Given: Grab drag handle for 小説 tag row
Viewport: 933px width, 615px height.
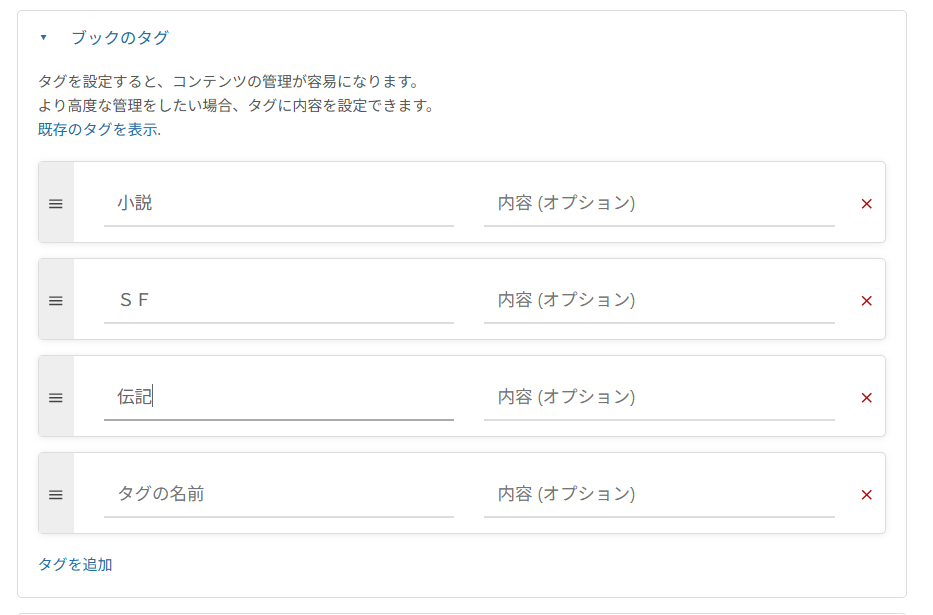Looking at the screenshot, I should coord(56,203).
